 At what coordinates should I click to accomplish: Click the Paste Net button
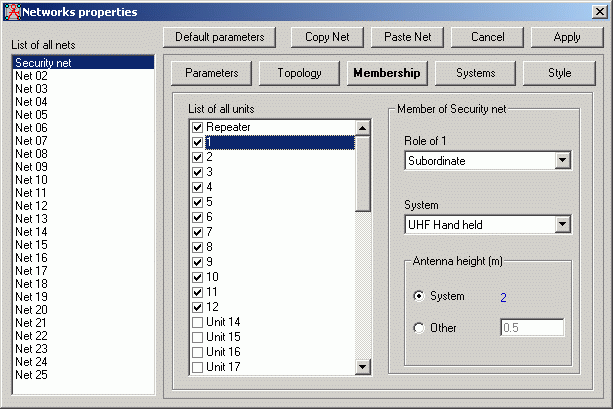coord(407,37)
